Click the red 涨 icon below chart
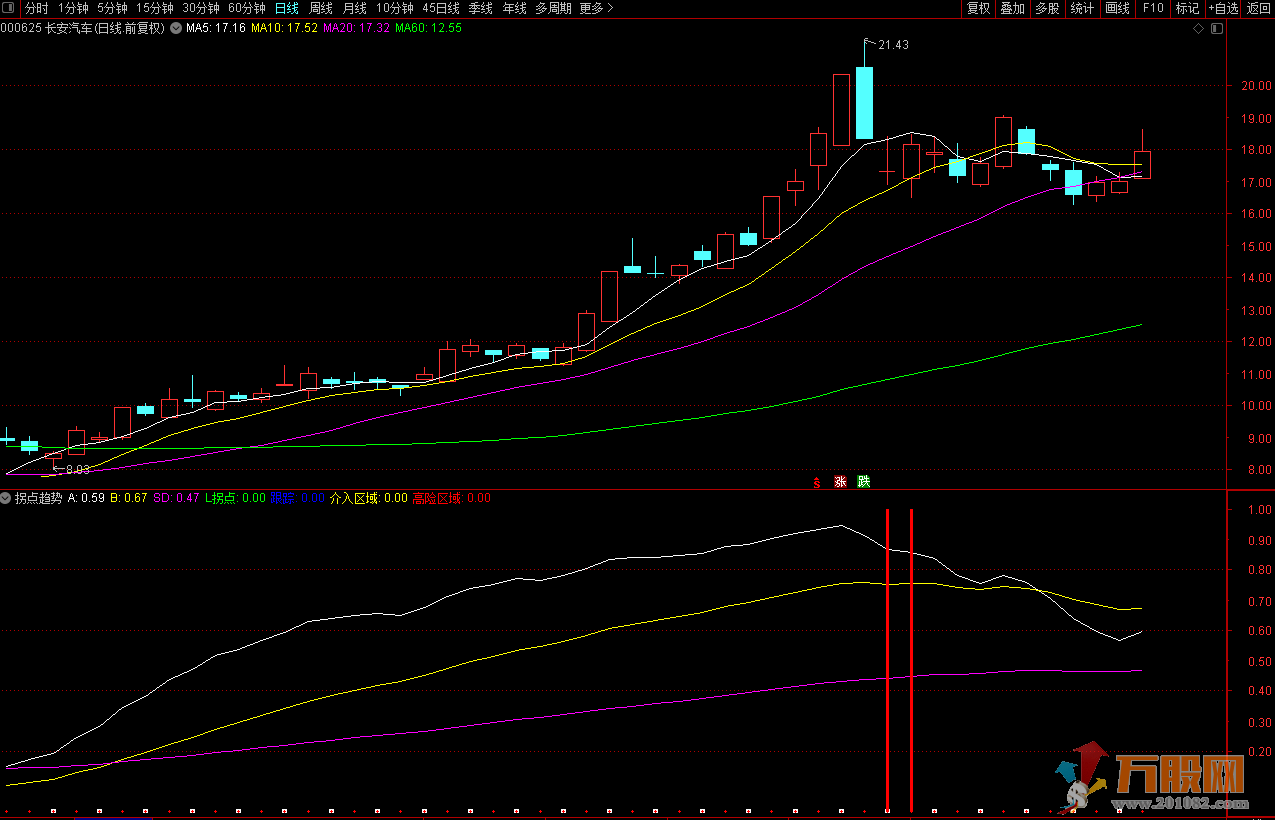The image size is (1275, 820). (x=840, y=482)
